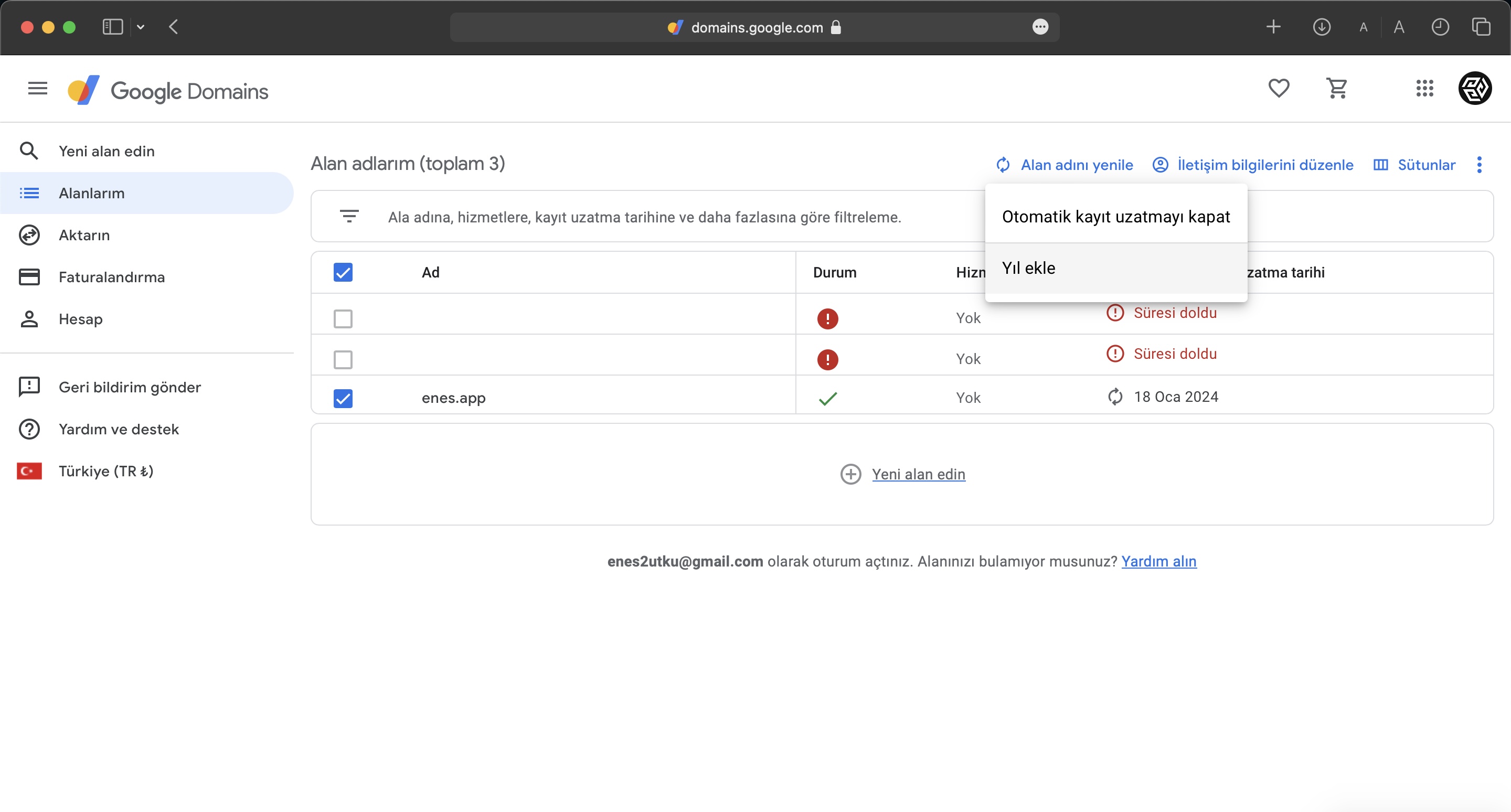Viewport: 1511px width, 812px height.
Task: Open more options three-dot menu
Action: [x=1479, y=165]
